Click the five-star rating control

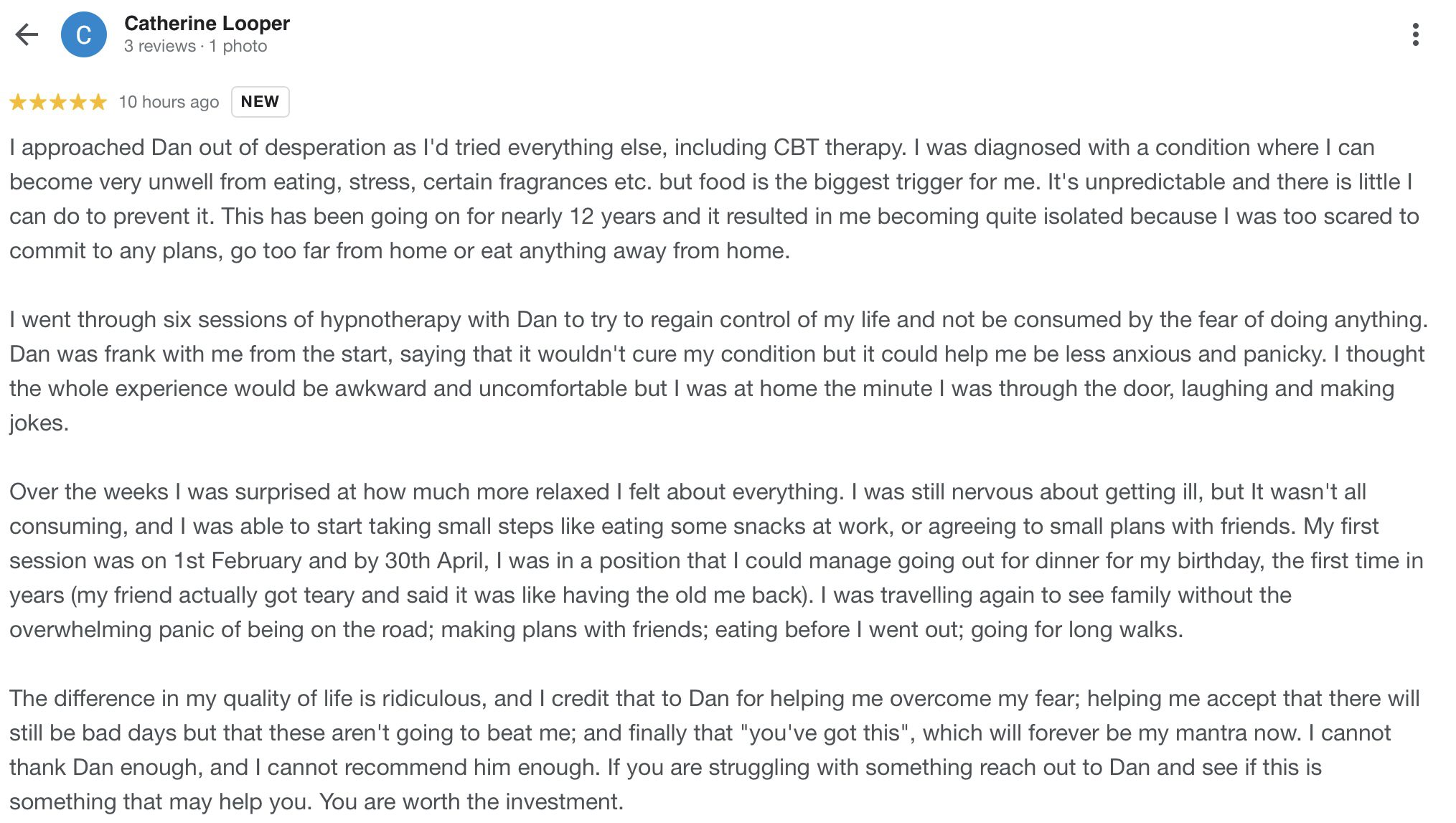pos(60,101)
